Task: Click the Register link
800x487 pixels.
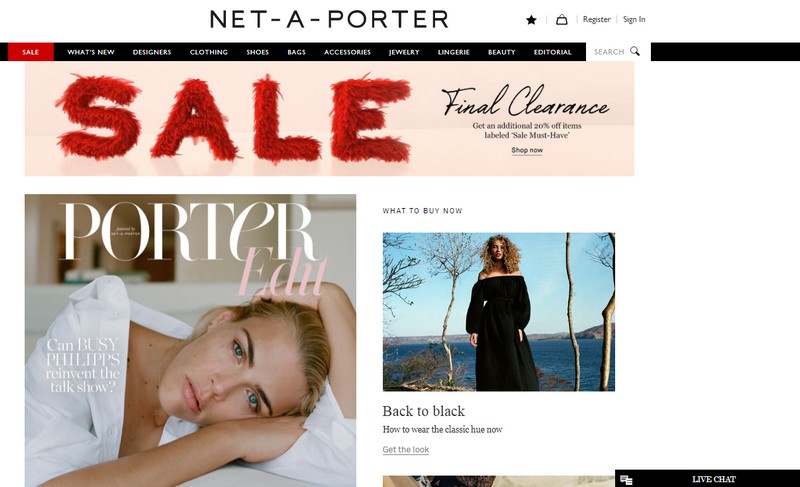Action: click(596, 19)
